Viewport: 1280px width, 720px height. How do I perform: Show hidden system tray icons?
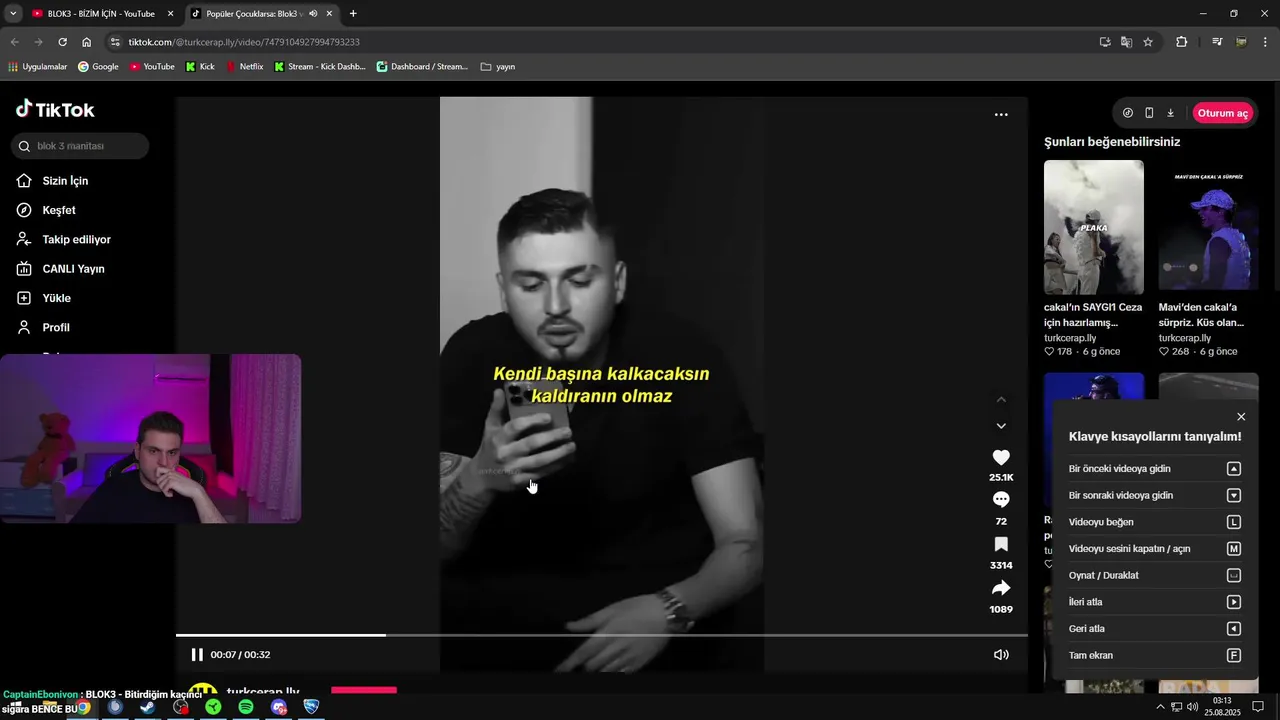(x=1160, y=707)
